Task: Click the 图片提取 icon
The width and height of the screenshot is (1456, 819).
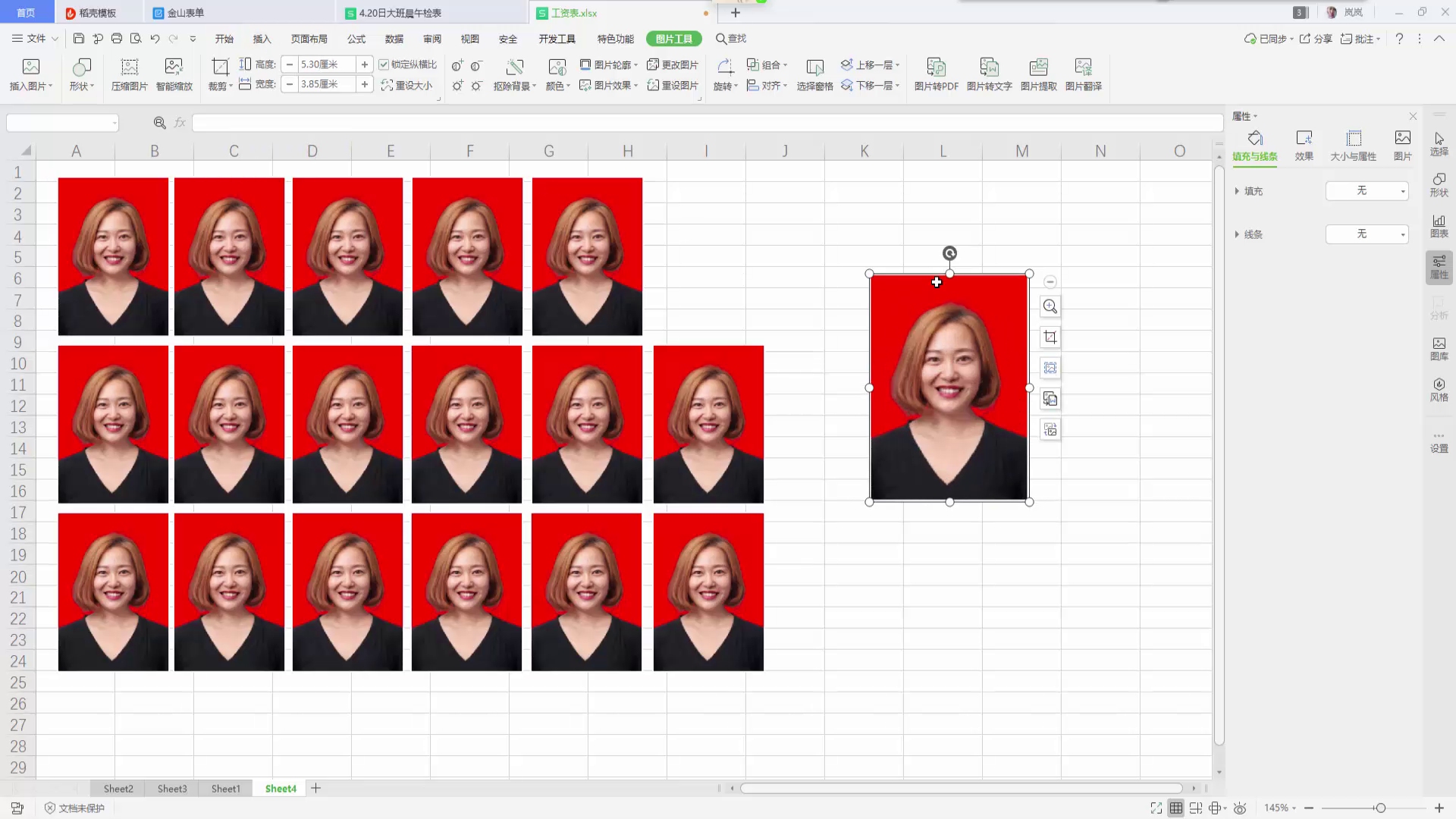Action: (x=1038, y=67)
